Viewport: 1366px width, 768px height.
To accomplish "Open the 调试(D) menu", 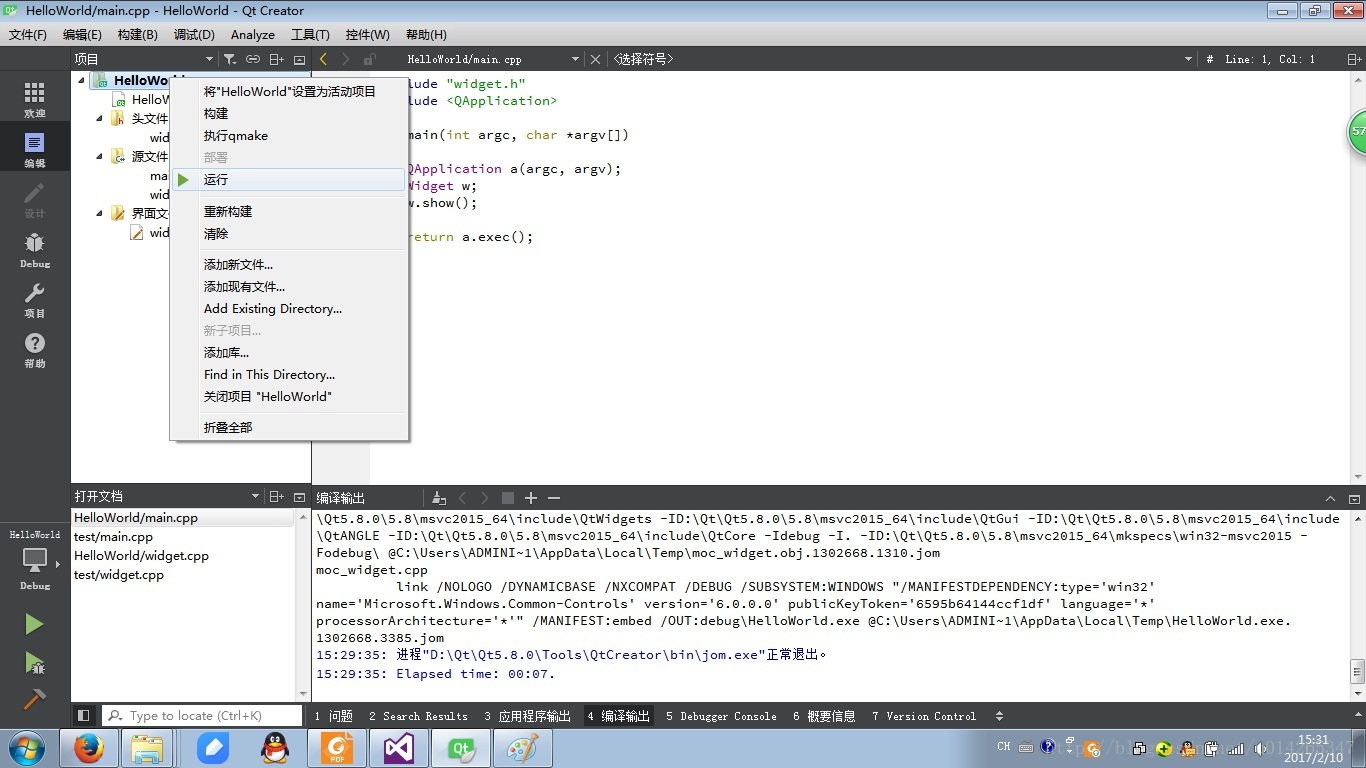I will point(193,34).
